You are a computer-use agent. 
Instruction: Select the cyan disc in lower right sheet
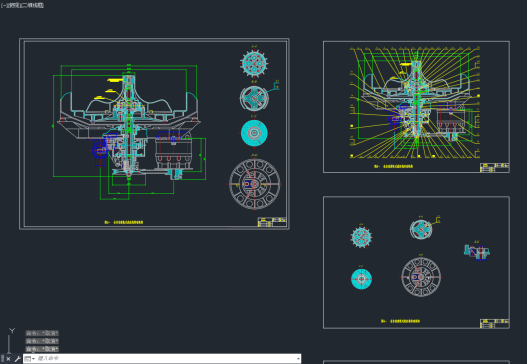[361, 279]
